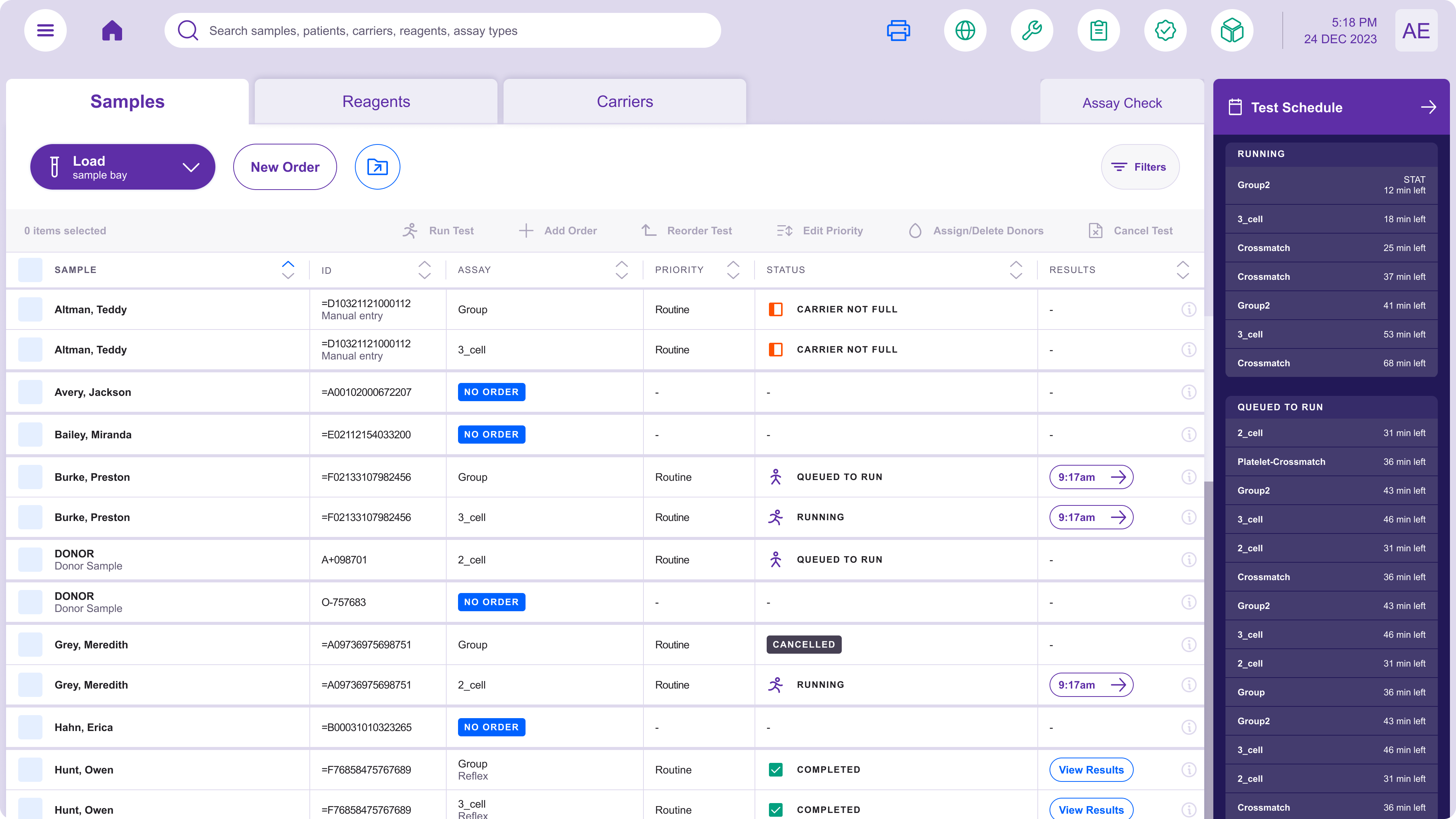Expand the Load sample bay dropdown
This screenshot has width=1456, height=819.
tap(190, 167)
